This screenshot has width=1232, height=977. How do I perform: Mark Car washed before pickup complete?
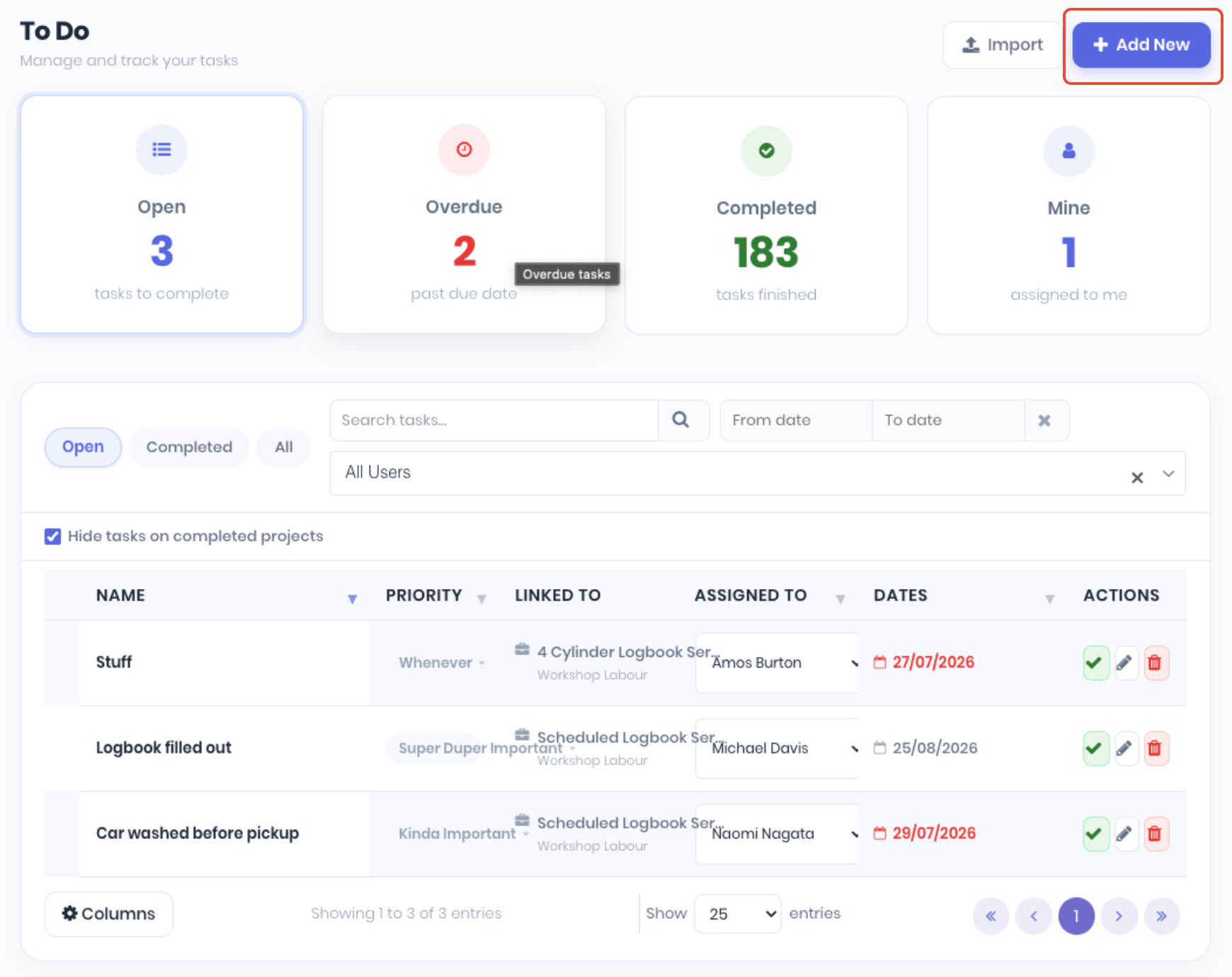[x=1095, y=833]
